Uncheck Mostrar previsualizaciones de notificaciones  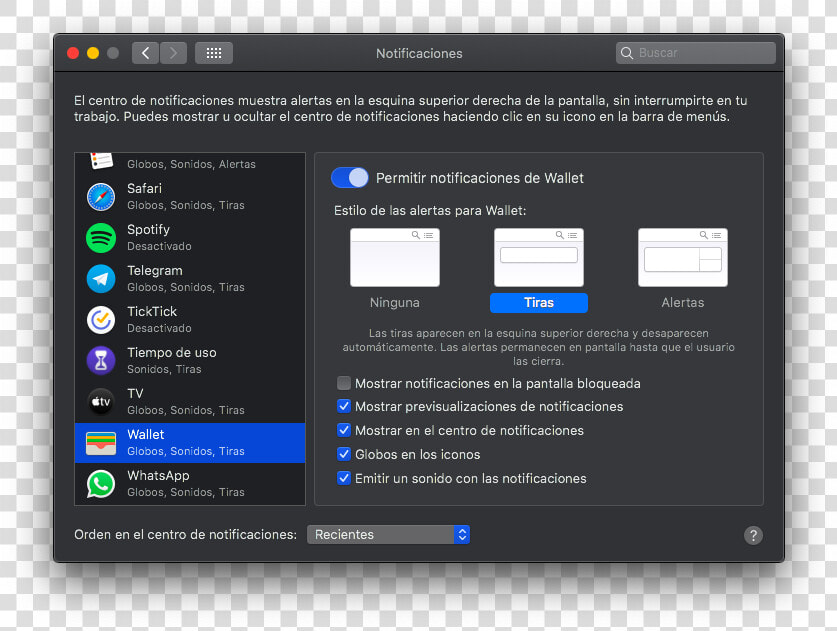click(x=344, y=406)
